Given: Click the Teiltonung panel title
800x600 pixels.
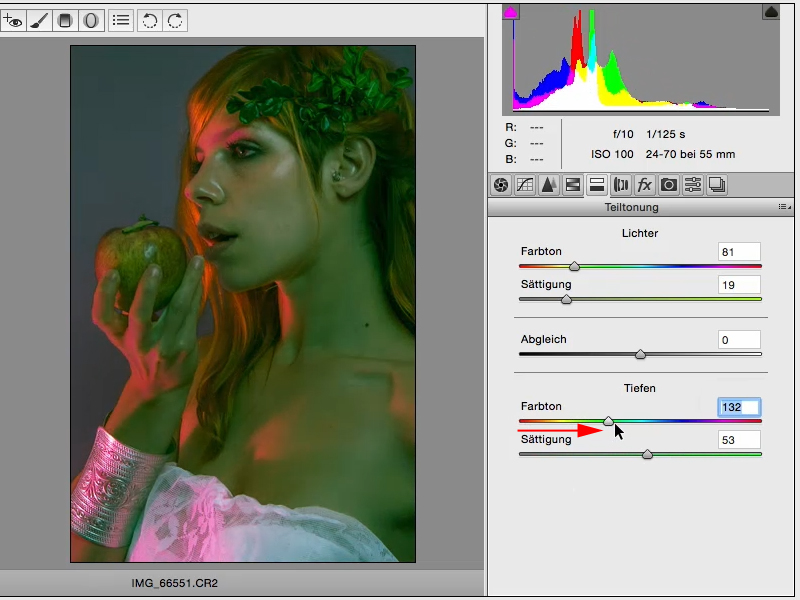Looking at the screenshot, I should [632, 207].
